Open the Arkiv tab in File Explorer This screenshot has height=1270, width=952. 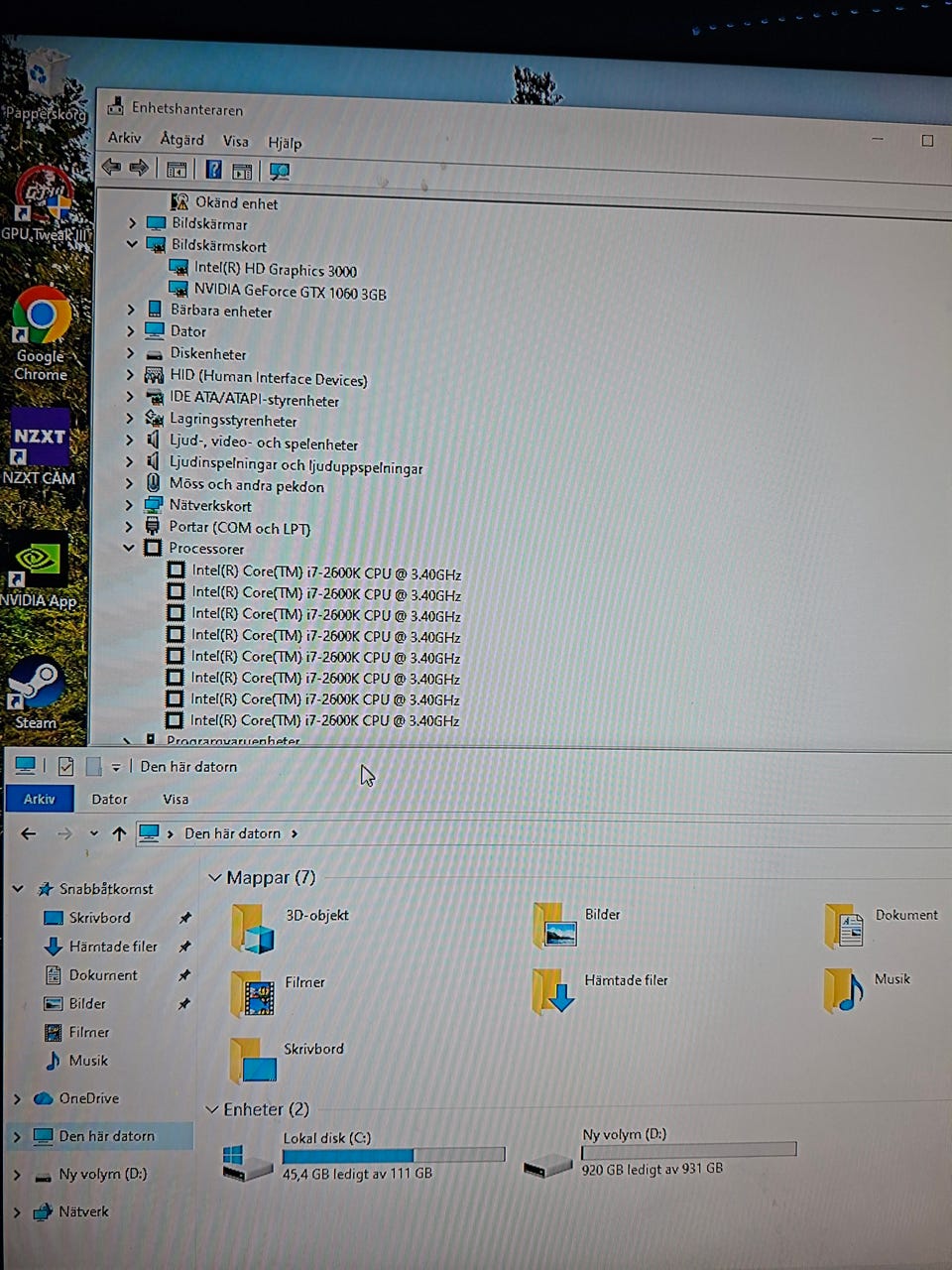[x=40, y=799]
